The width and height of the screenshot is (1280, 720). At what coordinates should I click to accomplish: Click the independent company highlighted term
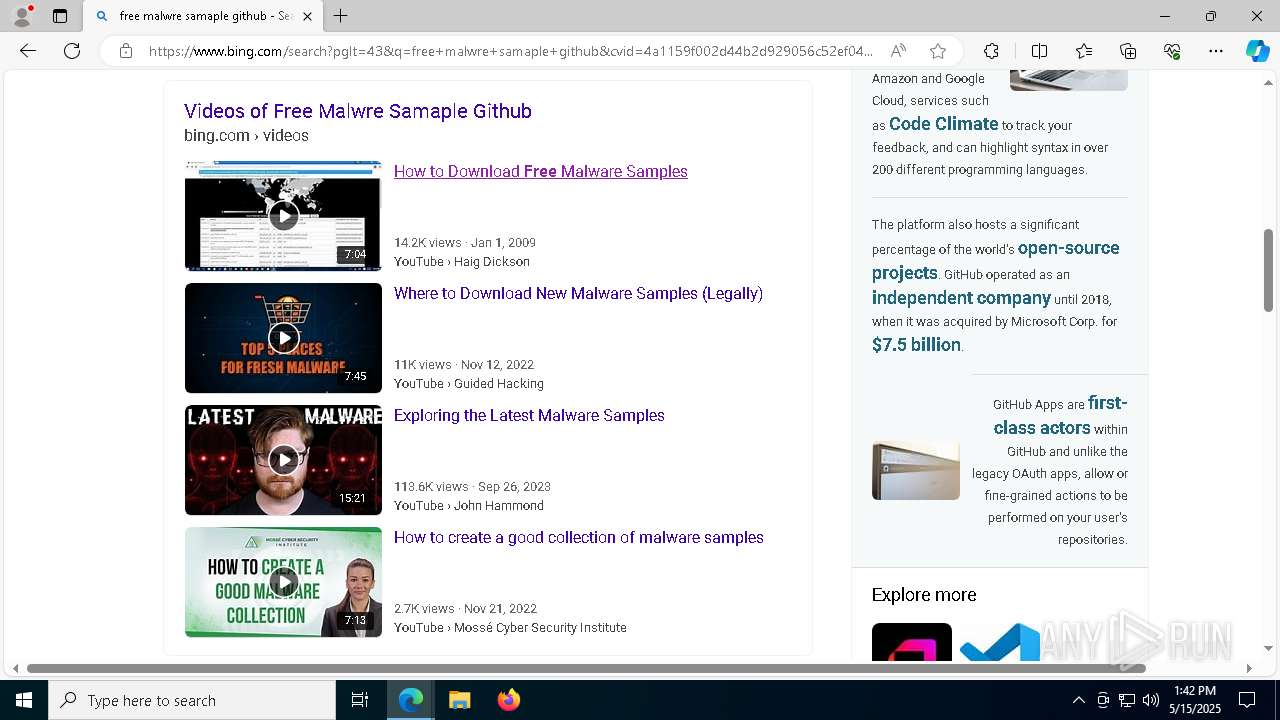point(961,298)
